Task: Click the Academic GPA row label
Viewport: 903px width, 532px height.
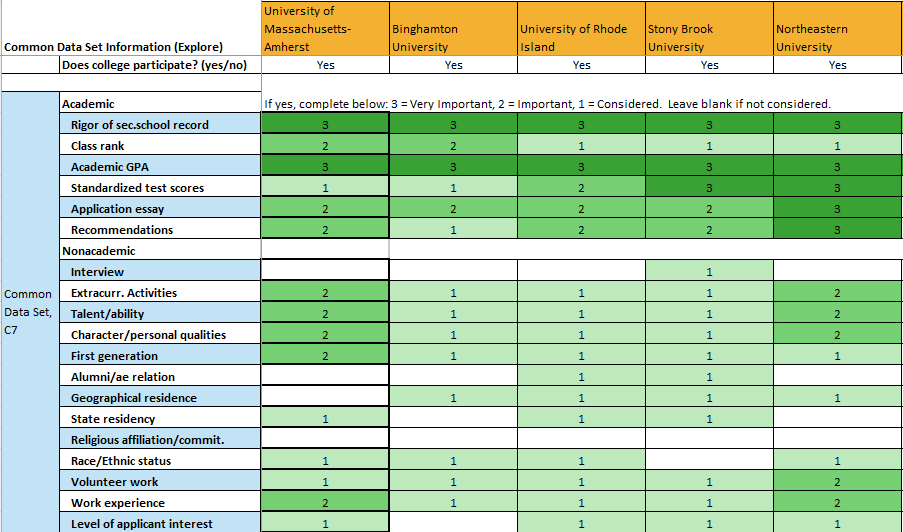Action: [x=160, y=166]
